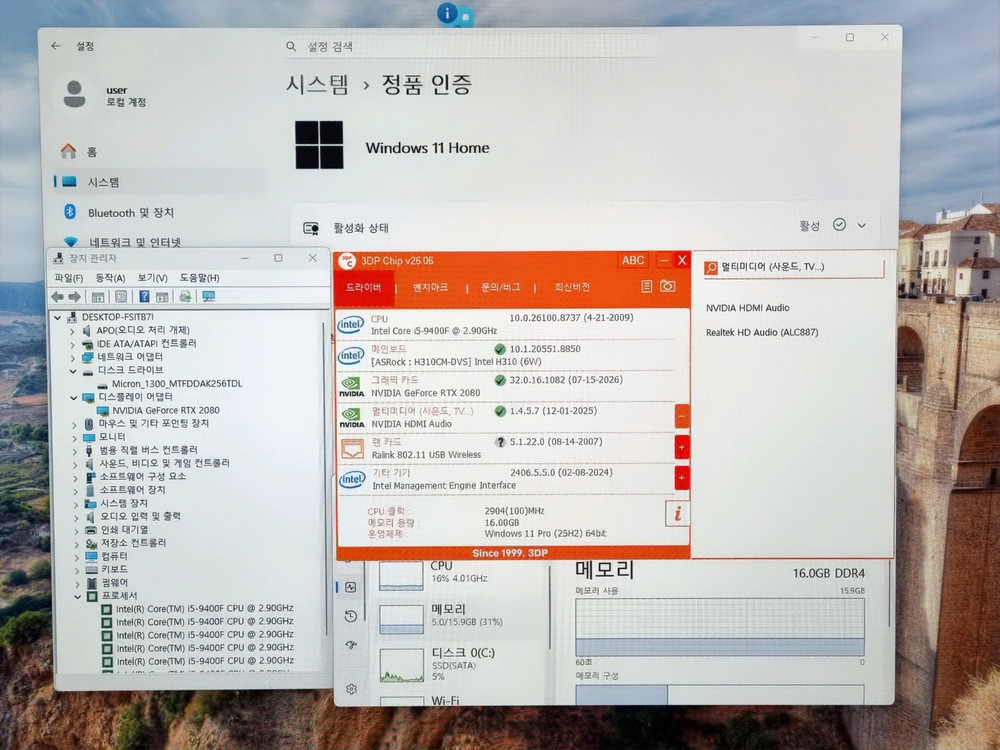1000x750 pixels.
Task: Open 도움말(H) menu in Device Manager
Action: pyautogui.click(x=199, y=278)
